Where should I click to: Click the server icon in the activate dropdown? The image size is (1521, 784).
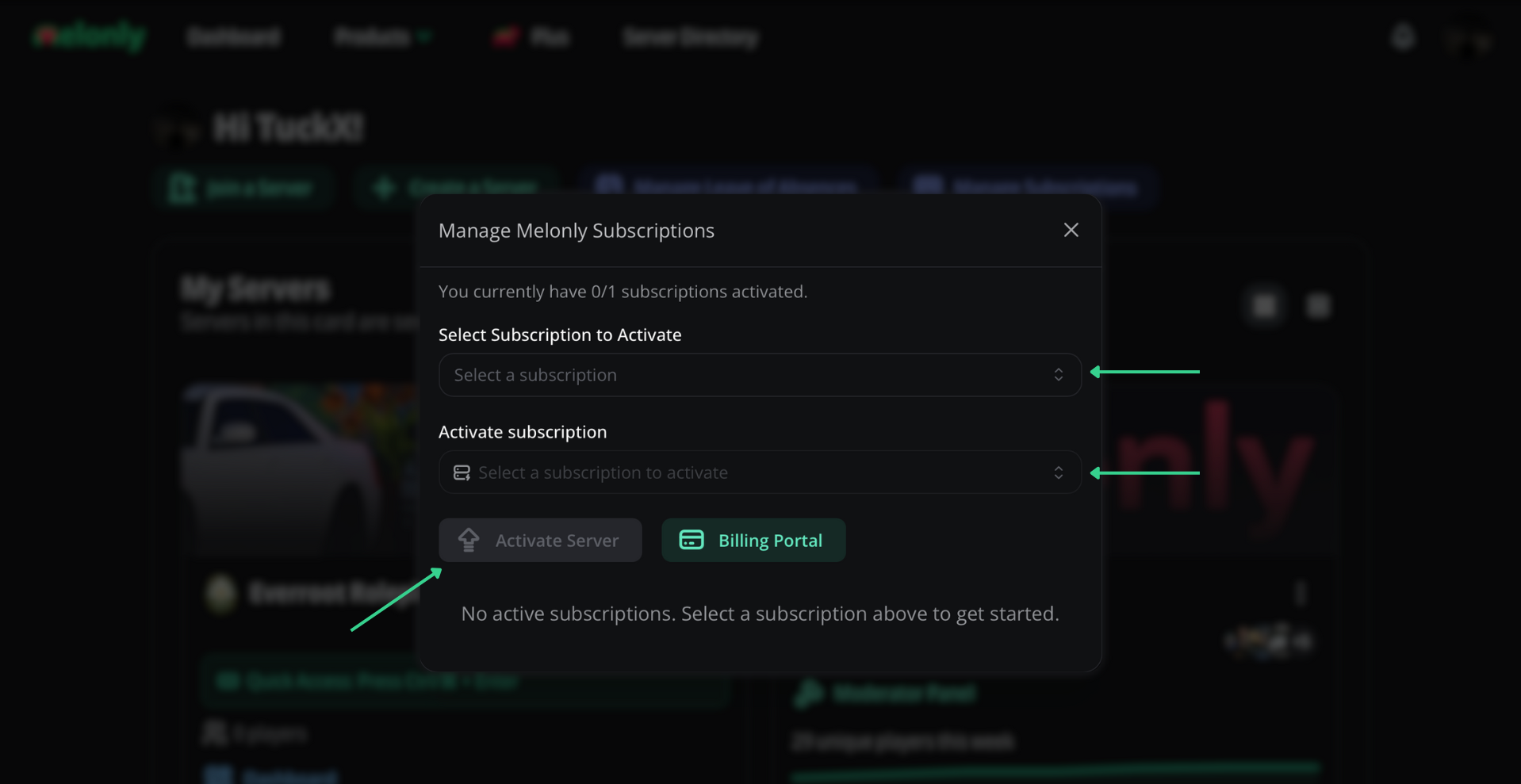pyautogui.click(x=462, y=472)
